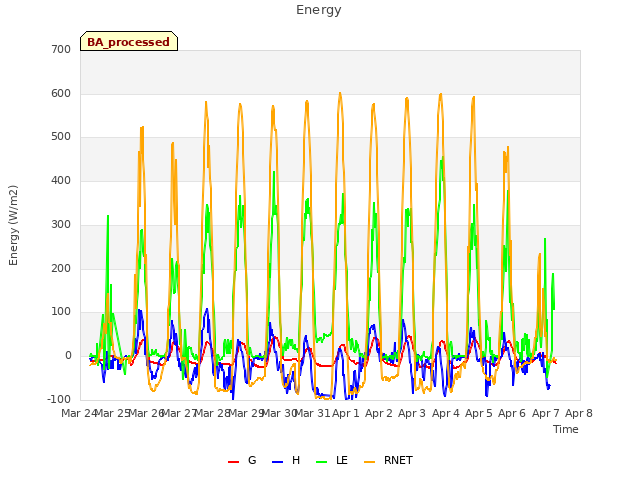Click the Time x-axis label
Image resolution: width=640 pixels, height=480 pixels.
coord(566,429)
